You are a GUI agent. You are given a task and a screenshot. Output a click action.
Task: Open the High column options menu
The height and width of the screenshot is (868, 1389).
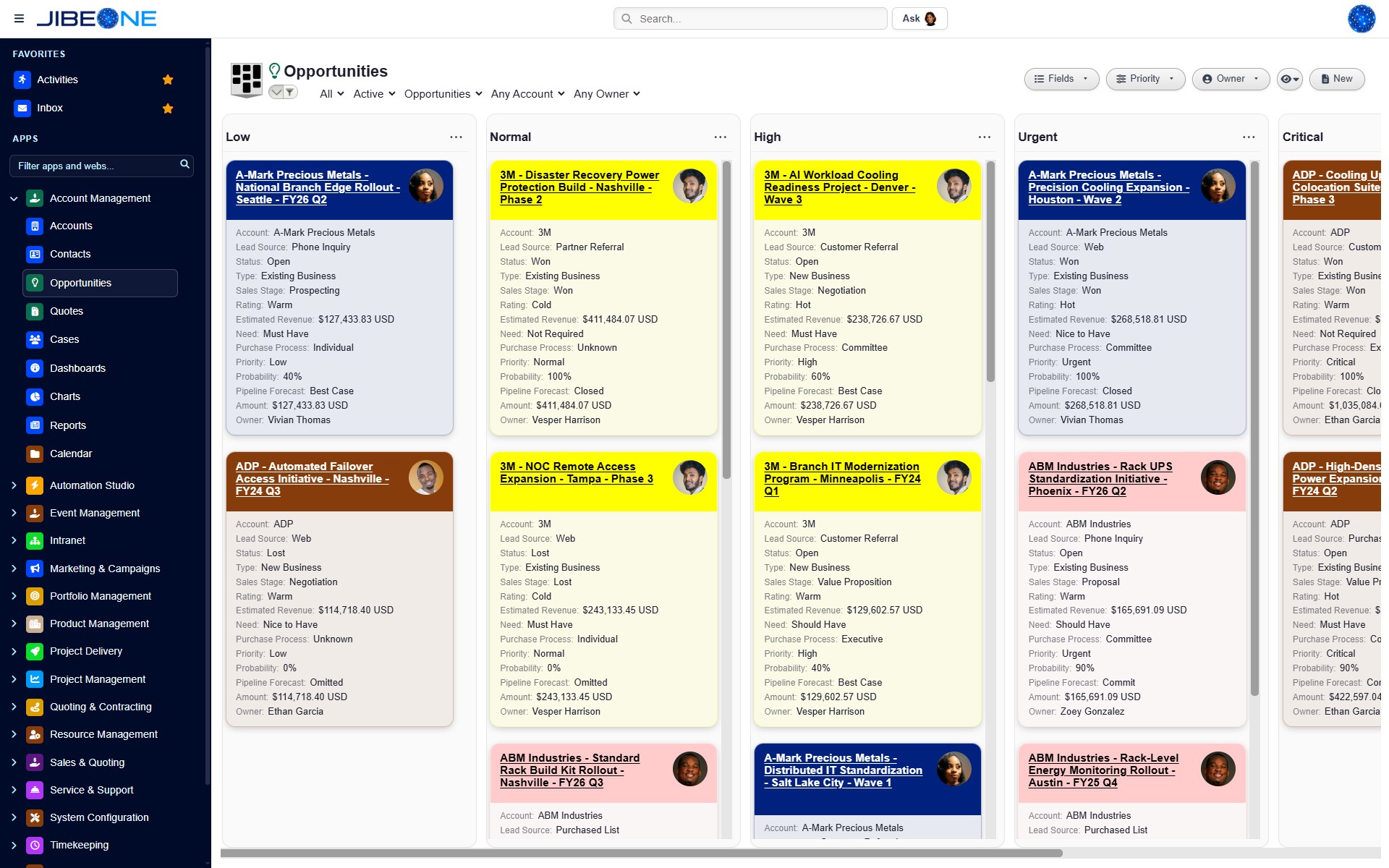[x=984, y=137]
